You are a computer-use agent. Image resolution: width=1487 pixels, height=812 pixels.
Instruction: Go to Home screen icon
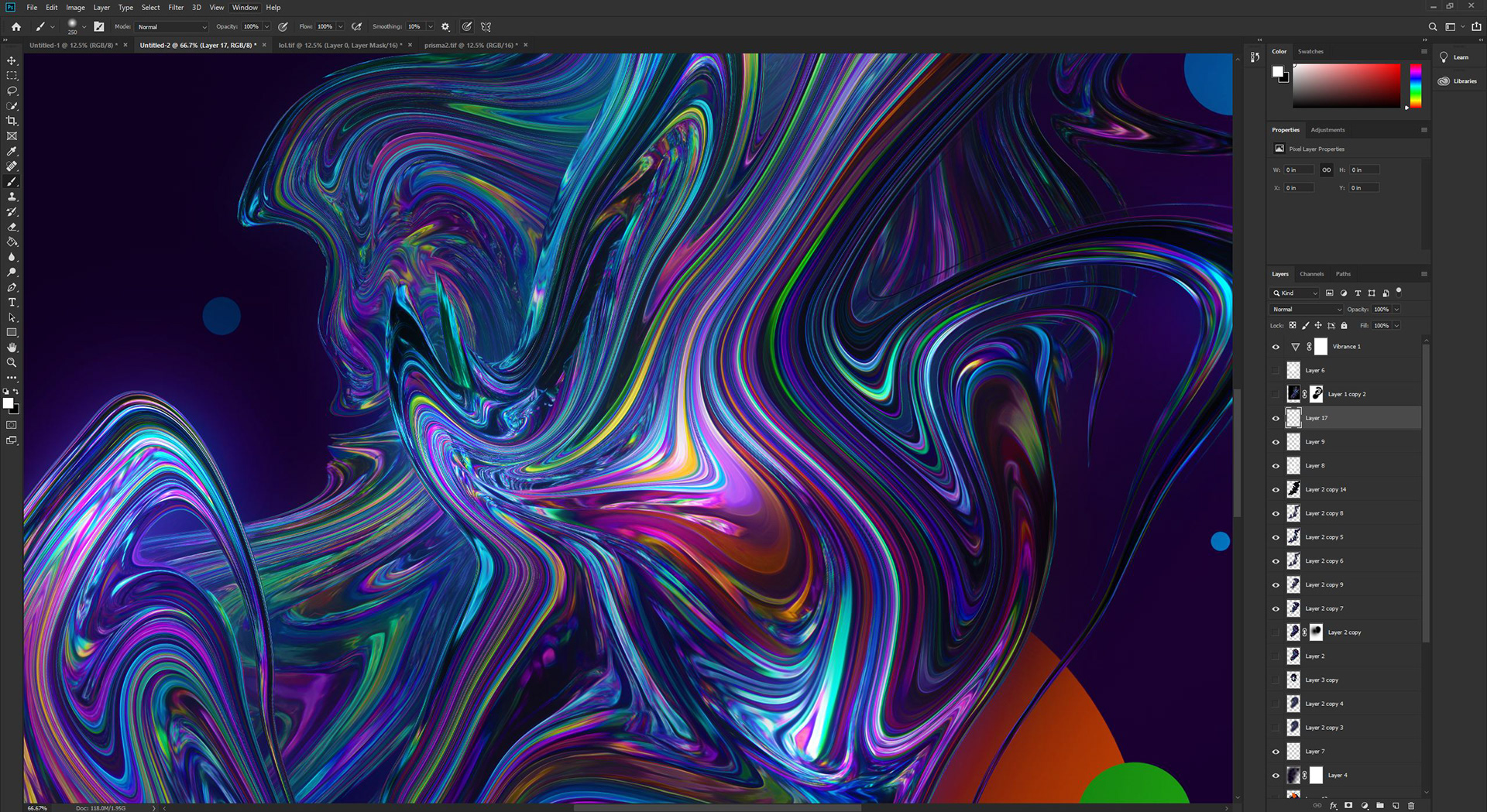click(15, 26)
